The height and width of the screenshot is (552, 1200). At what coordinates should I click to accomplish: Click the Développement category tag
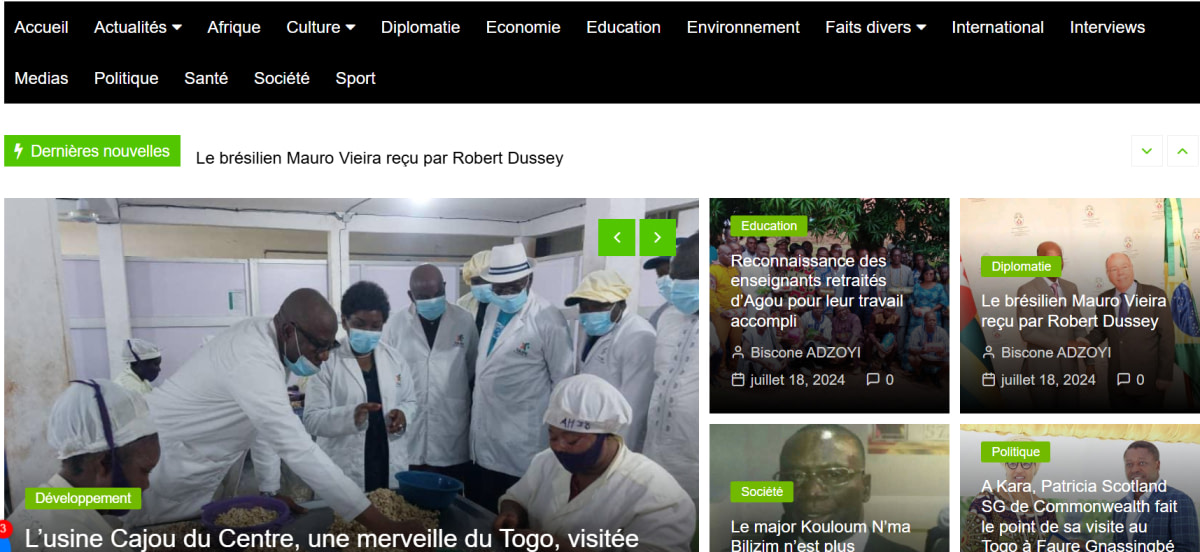tap(83, 498)
